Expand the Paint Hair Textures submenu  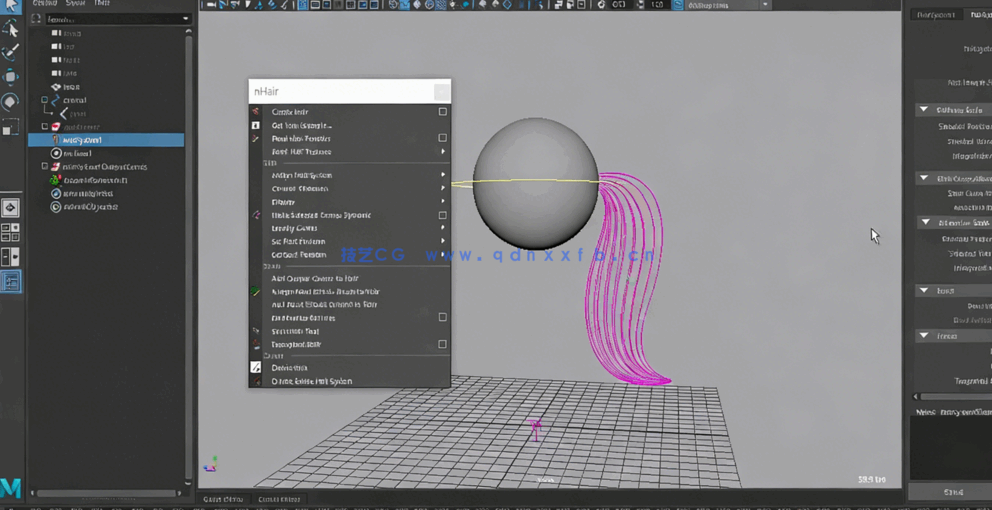443,152
